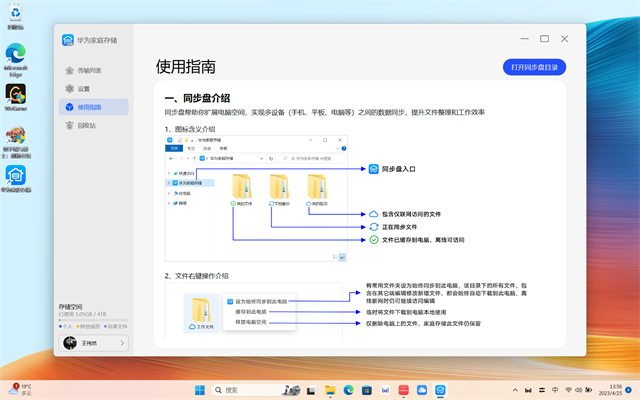
Task: Click the taskbar search box
Action: [256, 390]
